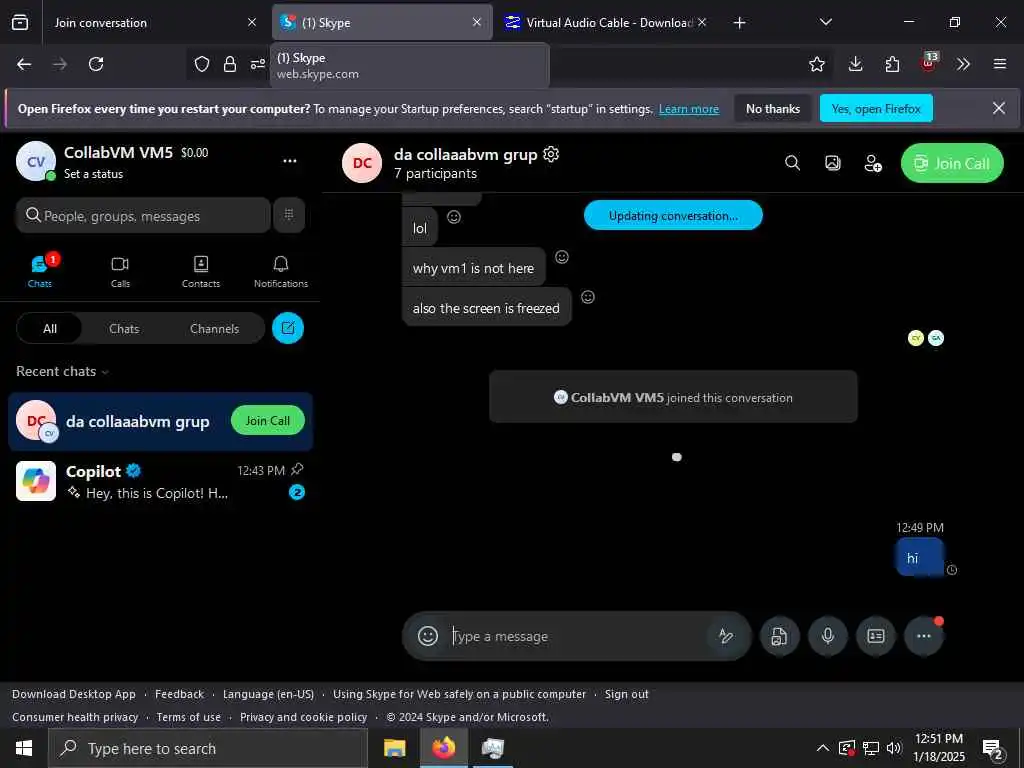Image resolution: width=1024 pixels, height=768 pixels.
Task: Switch to Virtual Audio Cable browser tab
Action: (x=605, y=22)
